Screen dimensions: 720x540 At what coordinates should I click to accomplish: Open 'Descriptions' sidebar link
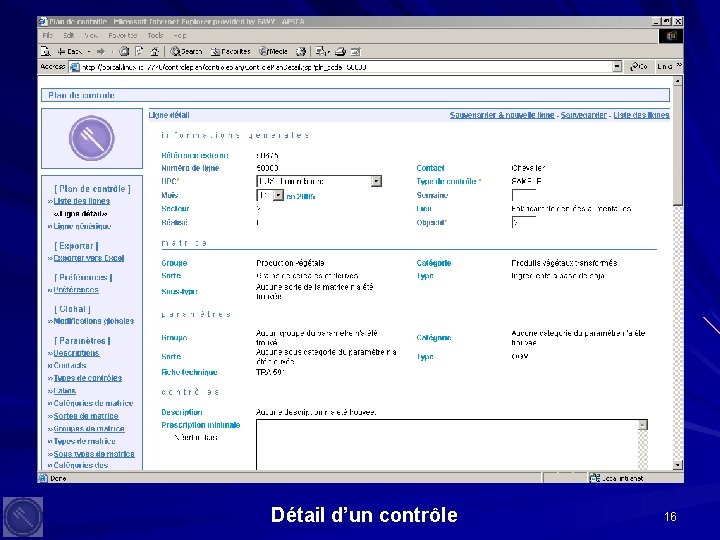point(76,353)
